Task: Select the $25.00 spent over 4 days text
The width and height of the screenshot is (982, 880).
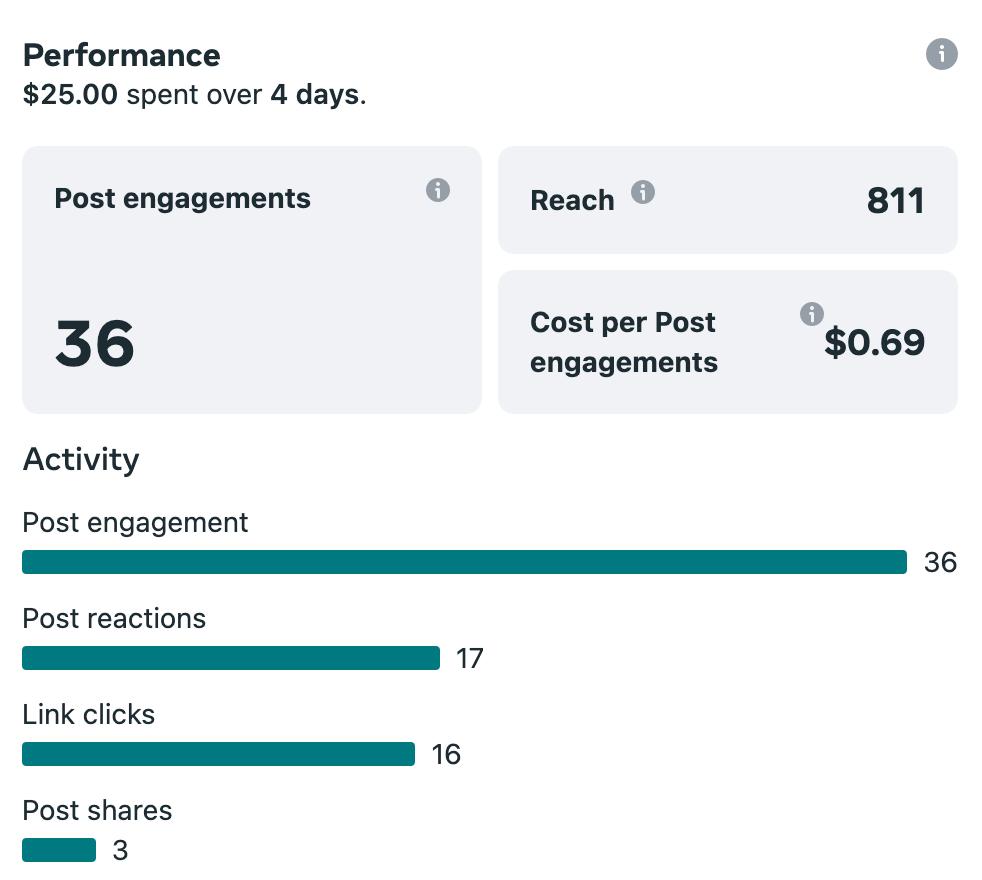Action: 194,96
